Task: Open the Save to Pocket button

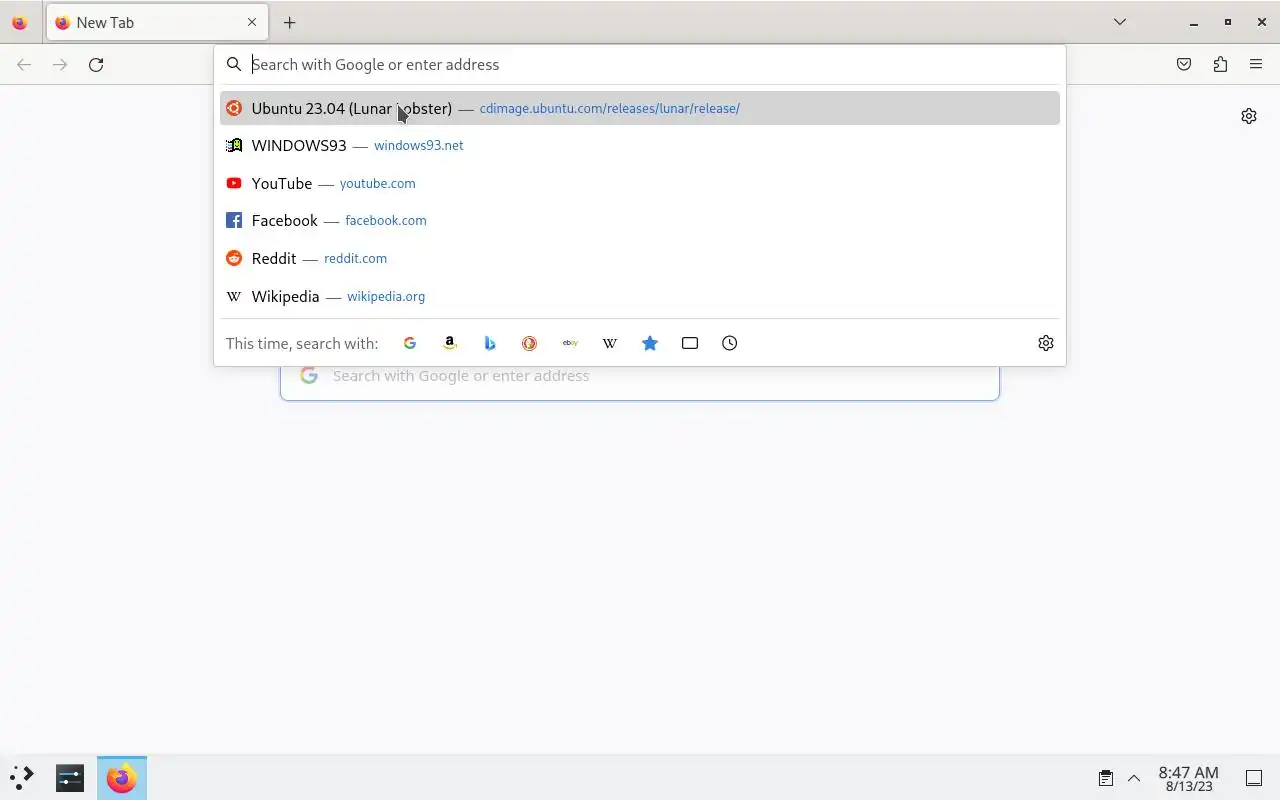Action: coord(1184,64)
